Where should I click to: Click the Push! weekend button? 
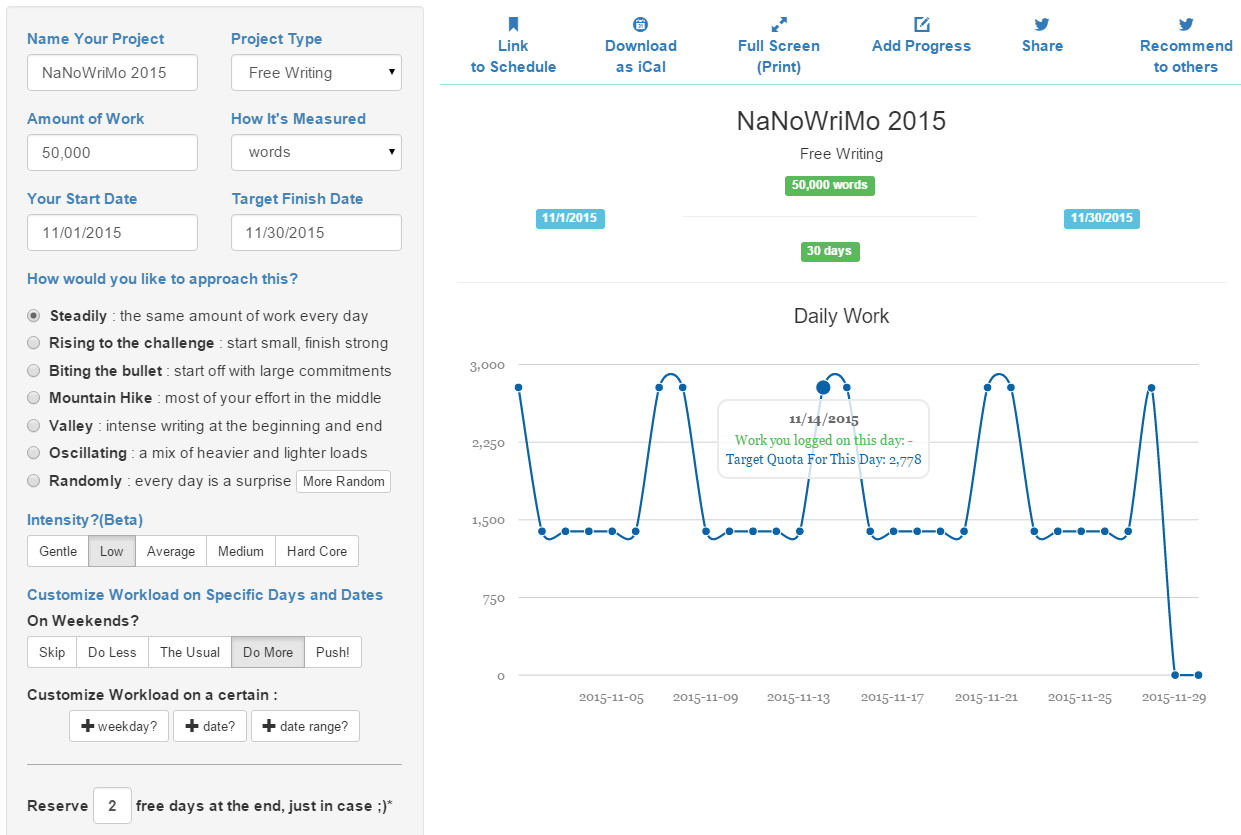click(x=333, y=652)
